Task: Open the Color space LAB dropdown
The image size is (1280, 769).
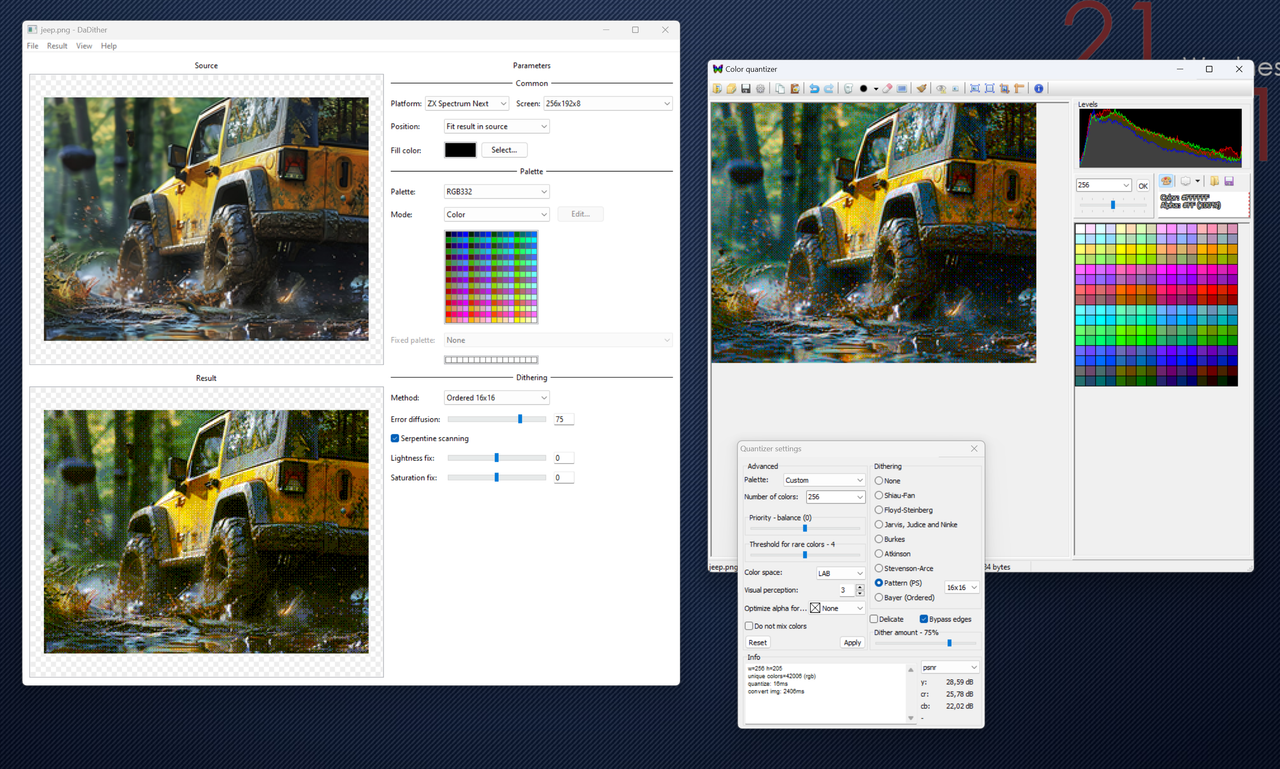Action: pos(840,573)
